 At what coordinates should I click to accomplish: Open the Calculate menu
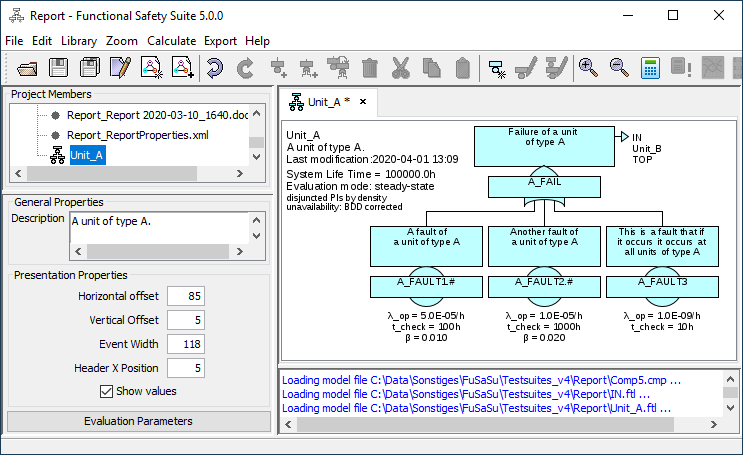[171, 41]
